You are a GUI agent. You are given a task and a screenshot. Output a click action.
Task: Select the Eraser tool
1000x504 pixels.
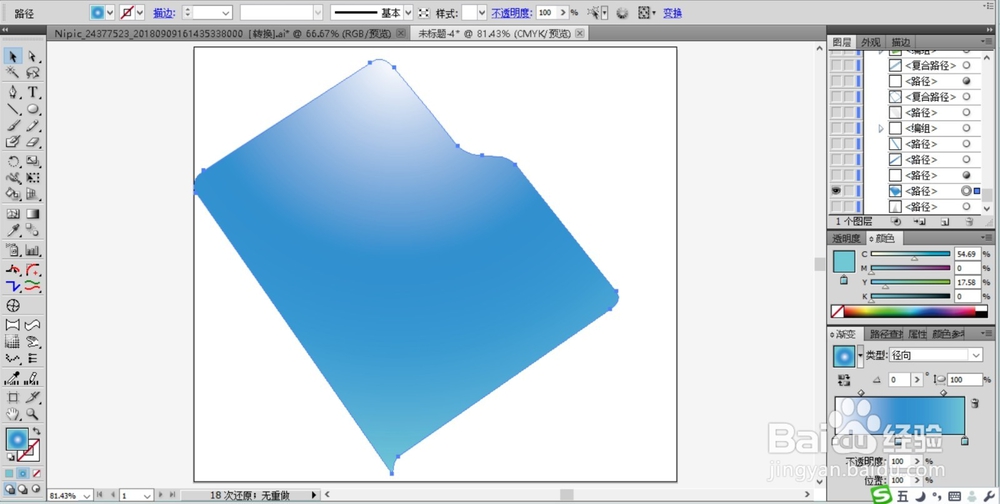pyautogui.click(x=33, y=142)
